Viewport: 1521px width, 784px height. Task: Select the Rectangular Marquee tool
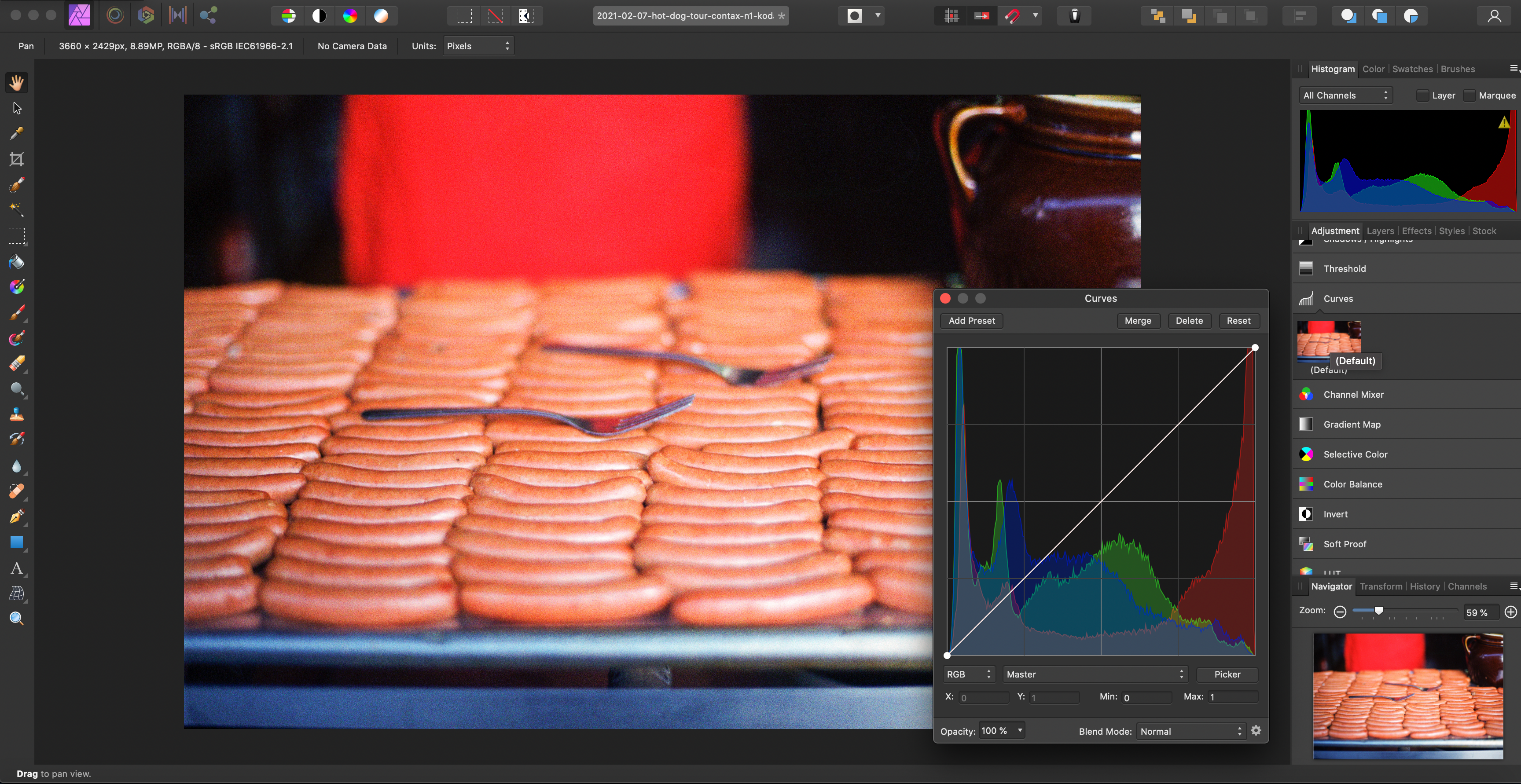pos(17,236)
